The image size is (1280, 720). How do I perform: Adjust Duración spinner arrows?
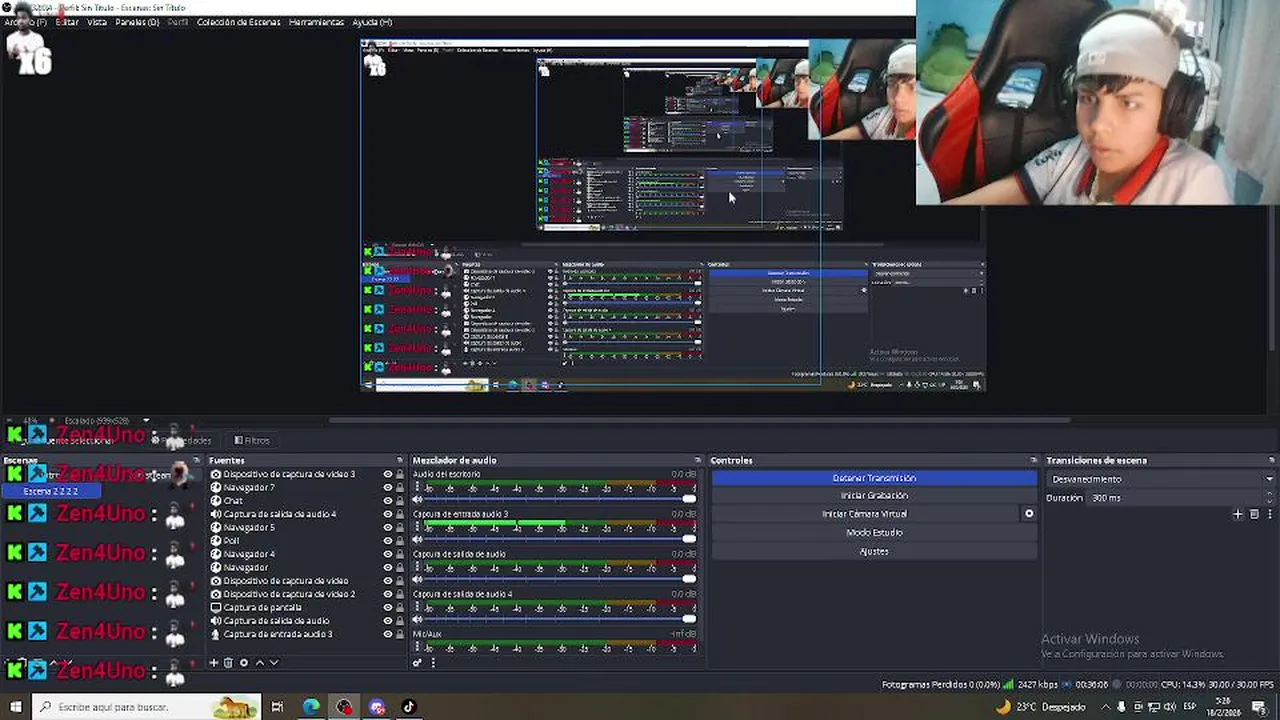(1269, 497)
